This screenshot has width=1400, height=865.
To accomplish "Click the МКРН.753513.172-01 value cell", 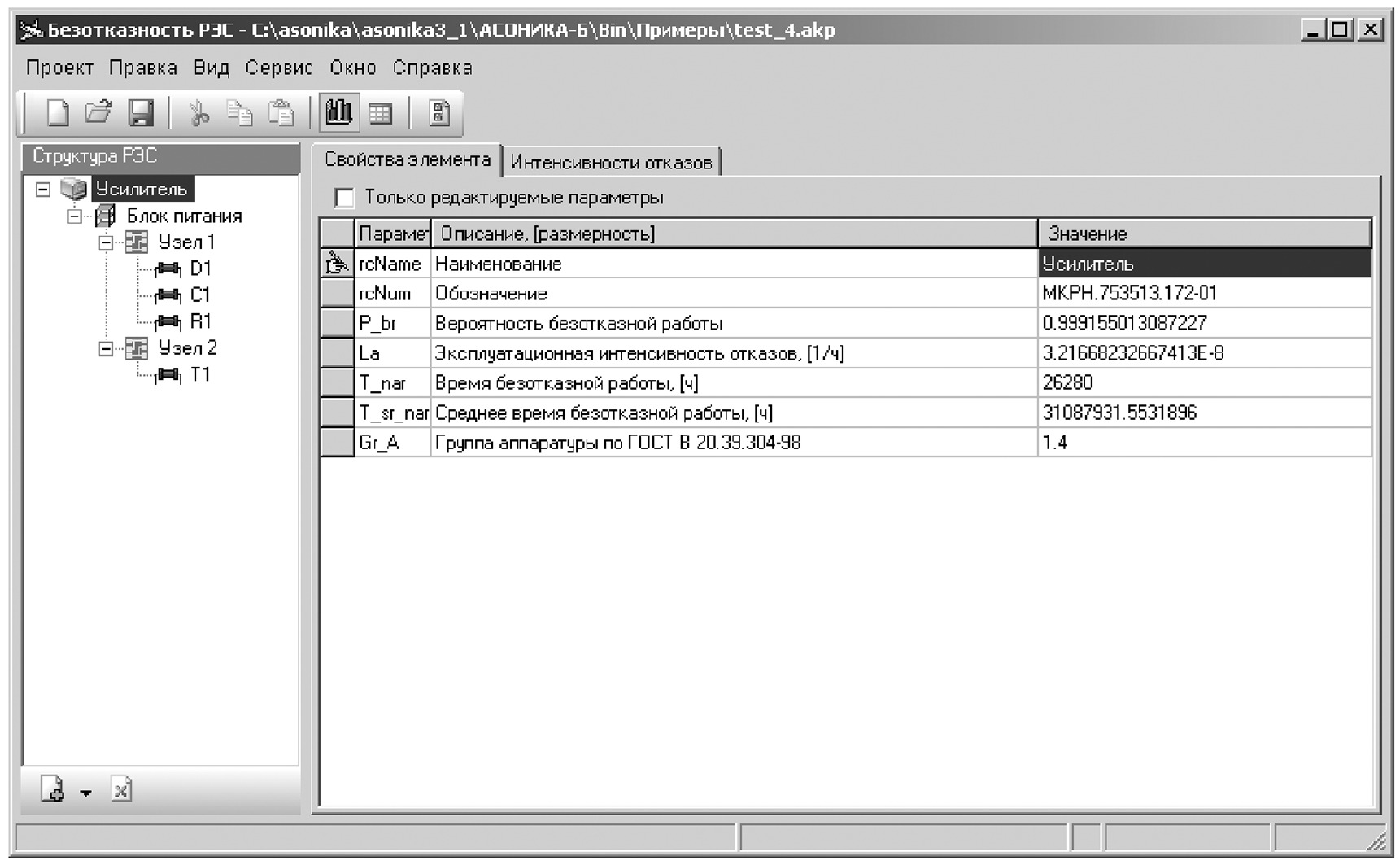I will [x=1206, y=293].
